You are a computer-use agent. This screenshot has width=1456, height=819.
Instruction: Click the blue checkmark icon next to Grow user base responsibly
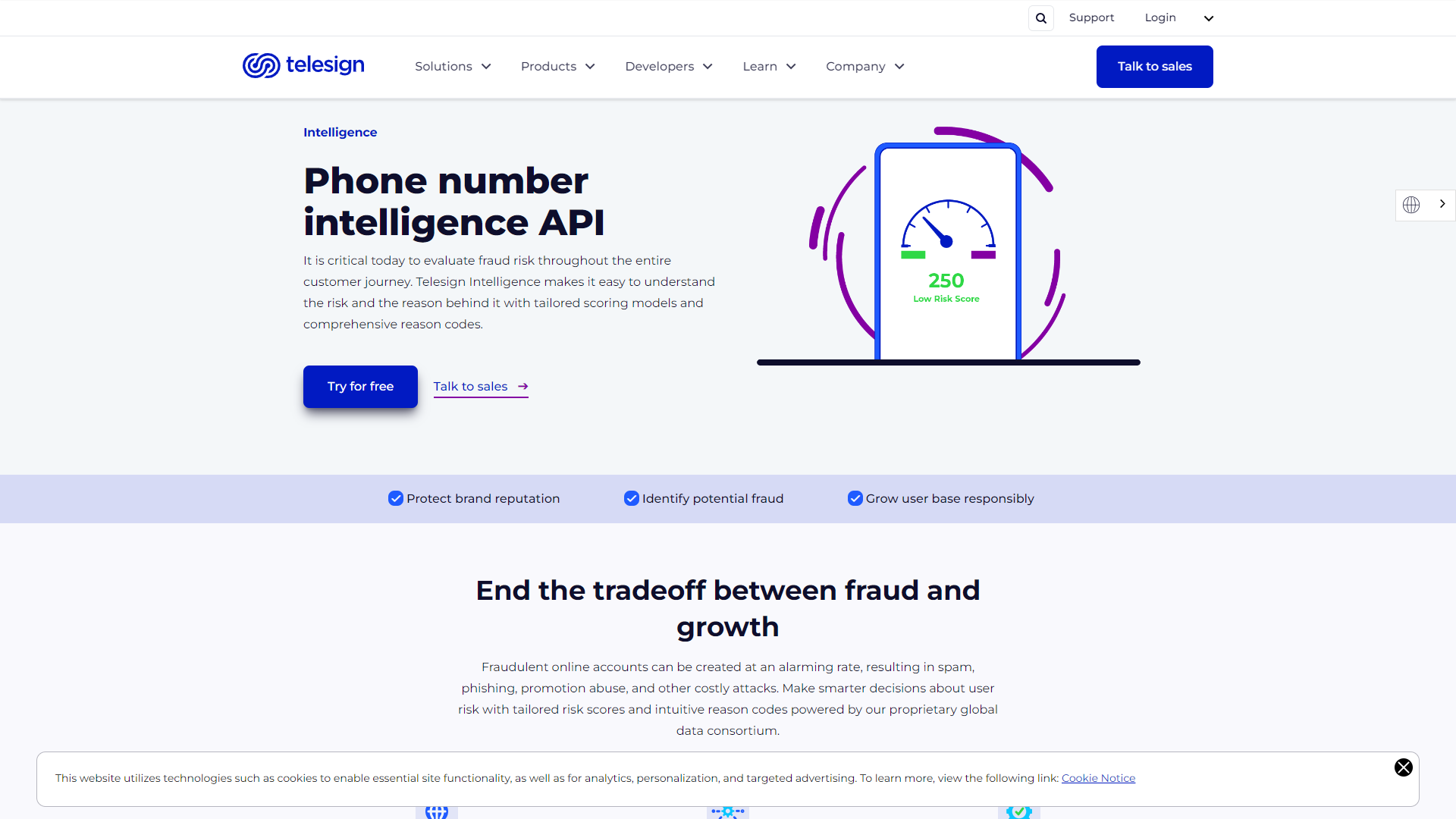click(x=855, y=498)
